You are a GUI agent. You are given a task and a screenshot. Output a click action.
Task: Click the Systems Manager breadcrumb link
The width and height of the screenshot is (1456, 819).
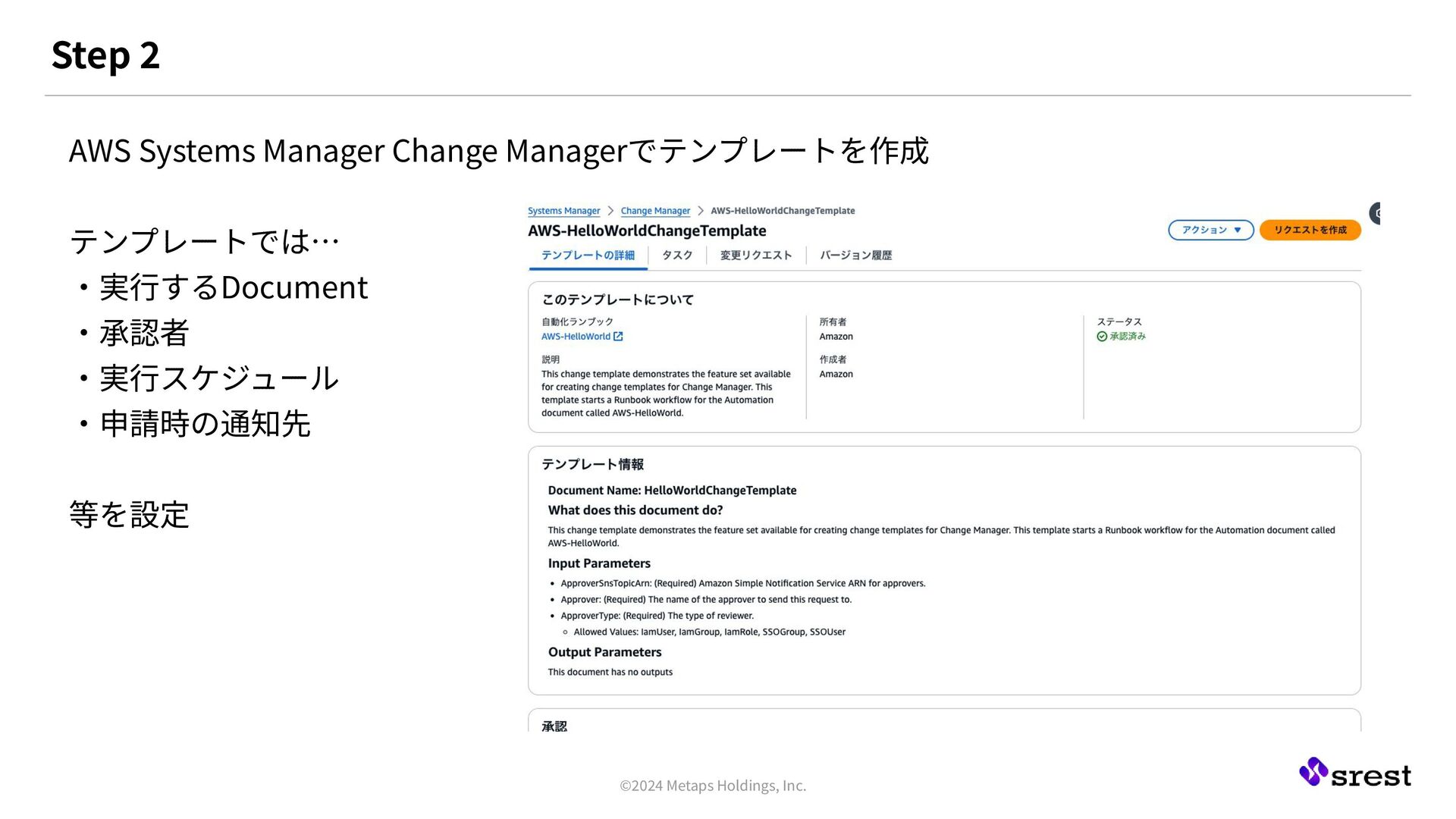[x=563, y=211]
